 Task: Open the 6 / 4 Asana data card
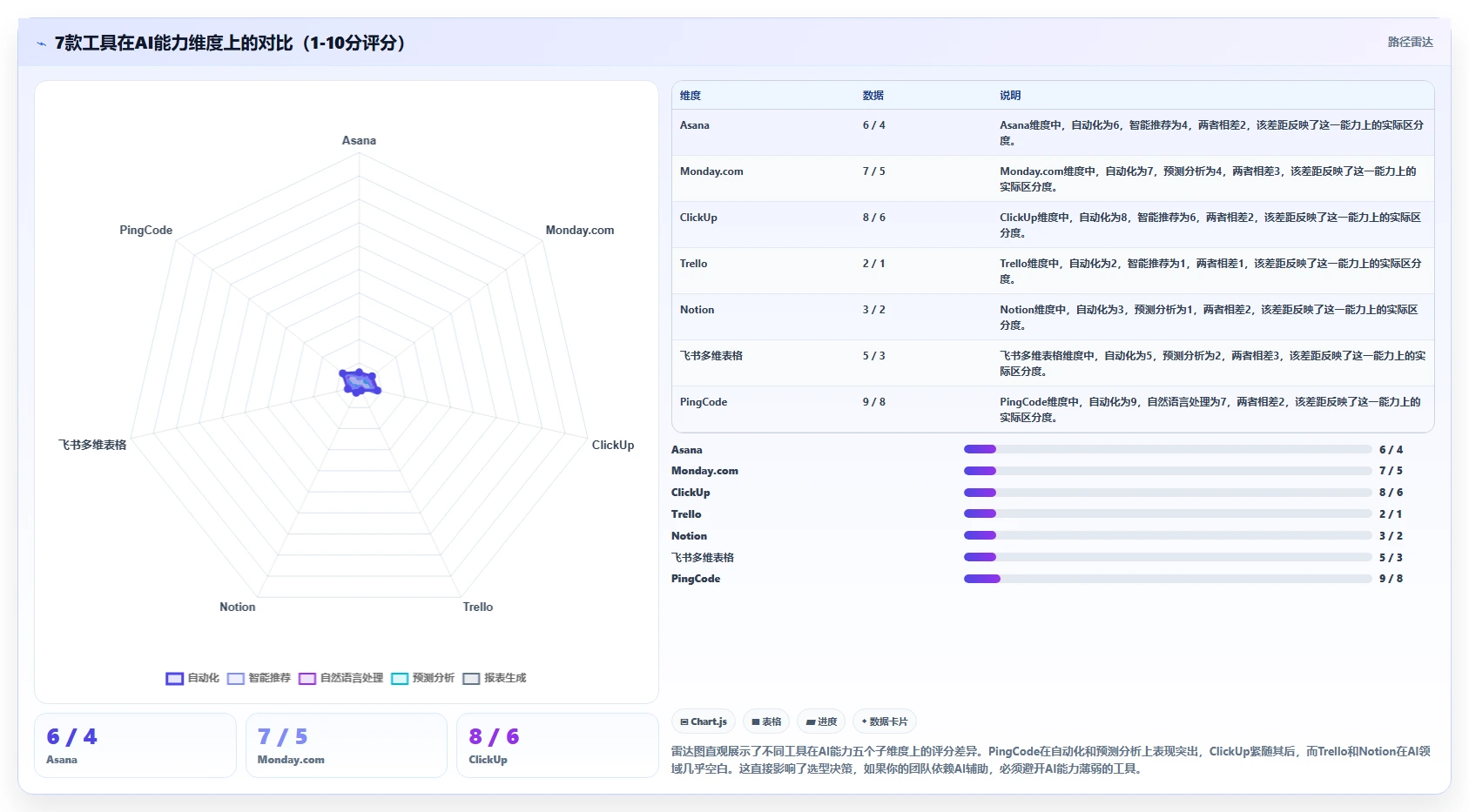pos(135,746)
